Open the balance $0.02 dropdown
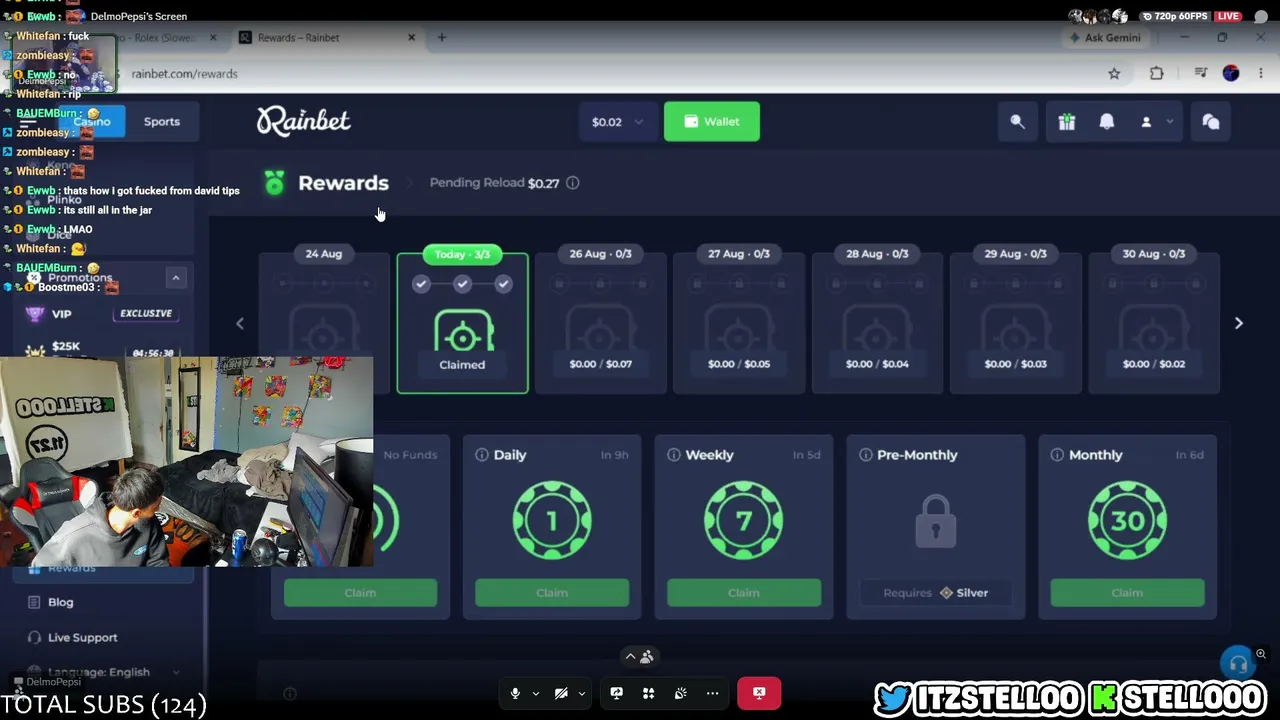Viewport: 1280px width, 720px height. coord(618,122)
